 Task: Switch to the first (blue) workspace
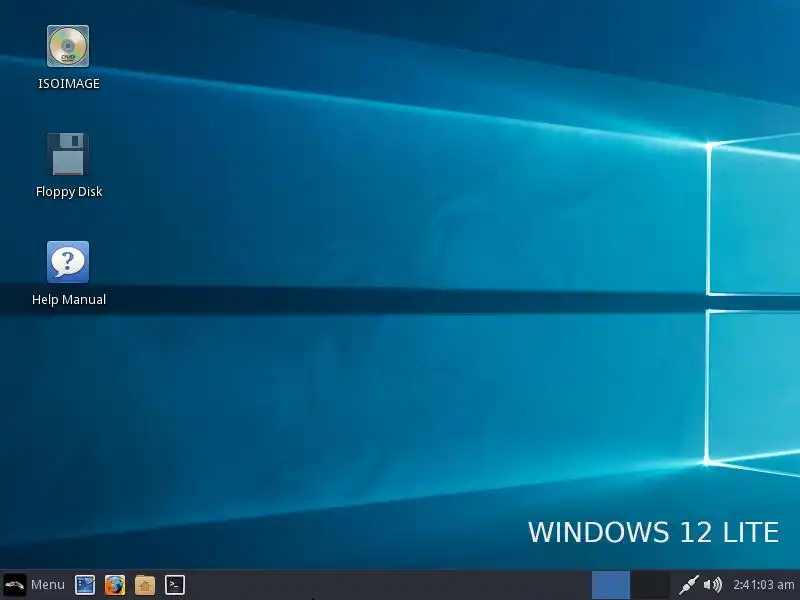coord(611,585)
